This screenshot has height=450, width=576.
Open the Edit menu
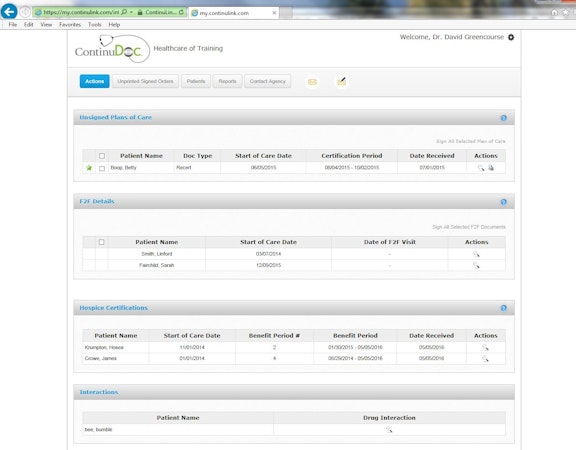(29, 25)
